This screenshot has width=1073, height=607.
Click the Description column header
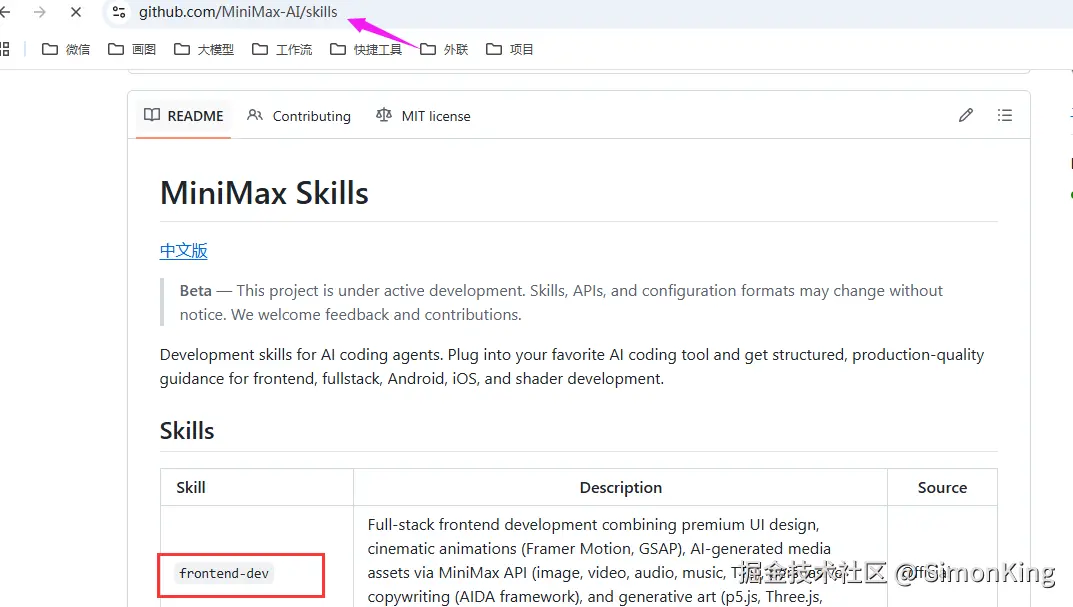click(621, 487)
